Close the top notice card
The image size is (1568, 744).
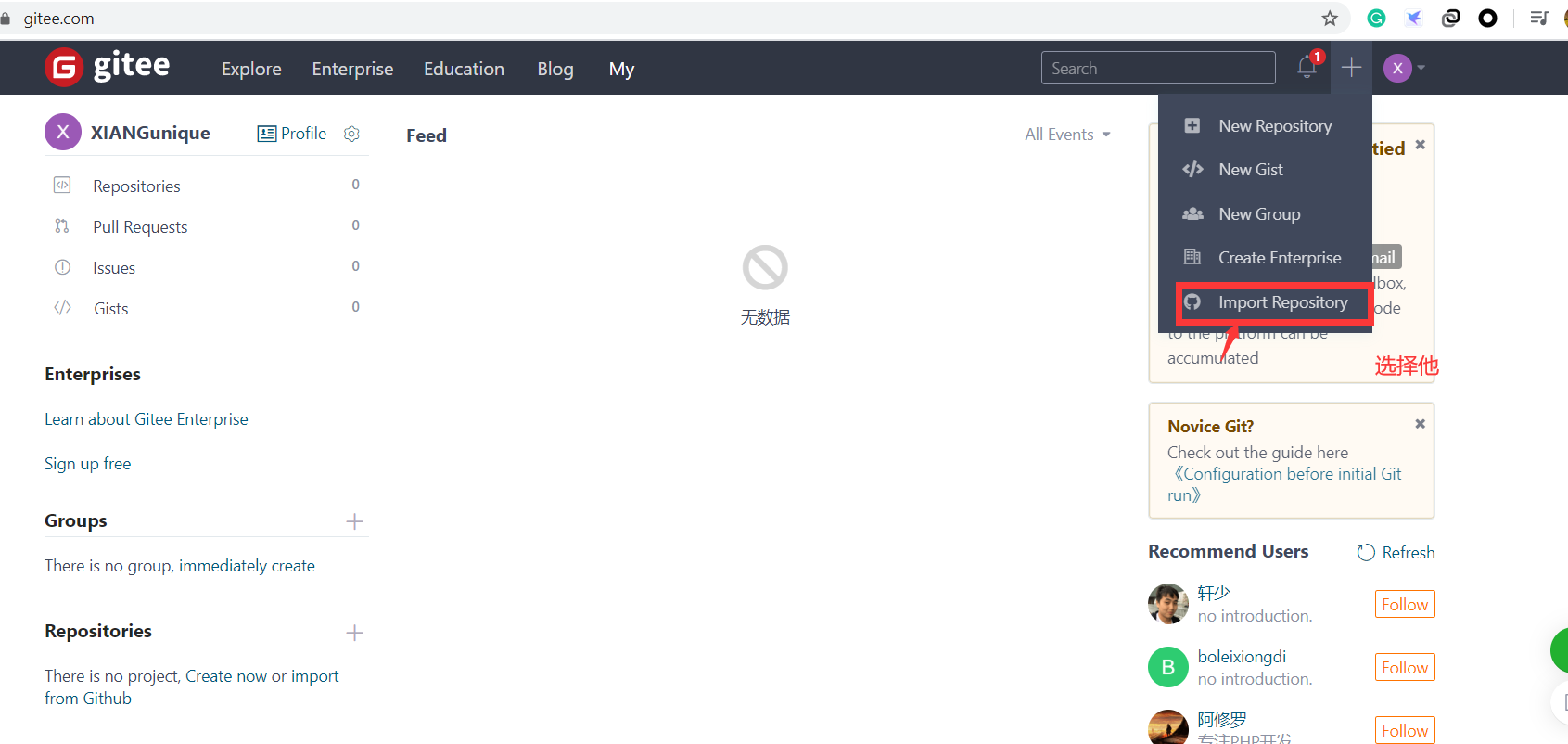click(x=1420, y=145)
